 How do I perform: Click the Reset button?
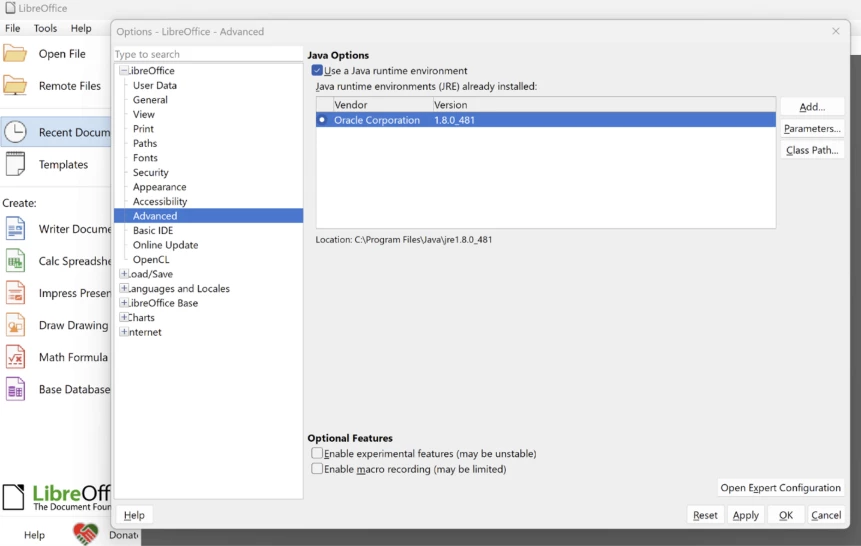coord(705,515)
